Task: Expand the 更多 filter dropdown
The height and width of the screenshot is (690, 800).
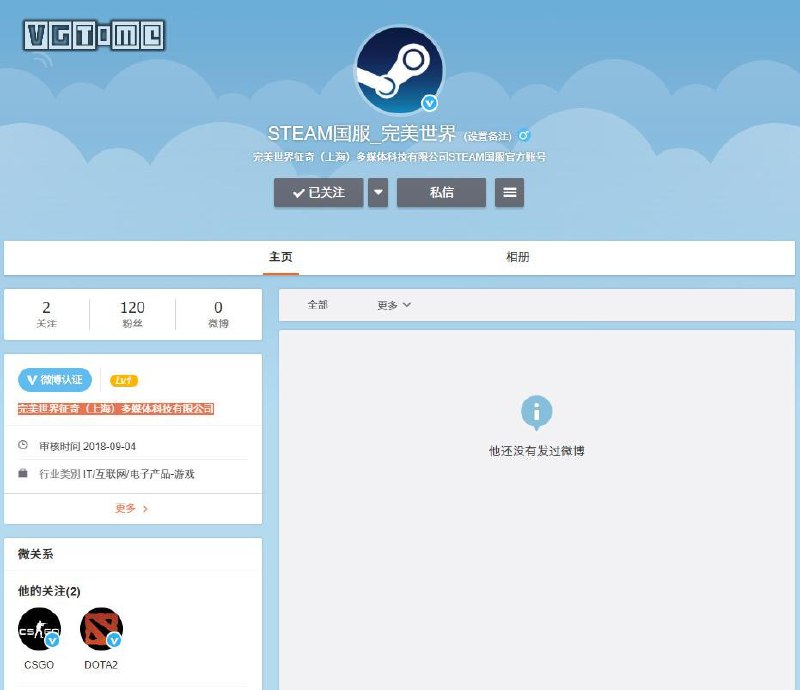Action: coord(394,305)
